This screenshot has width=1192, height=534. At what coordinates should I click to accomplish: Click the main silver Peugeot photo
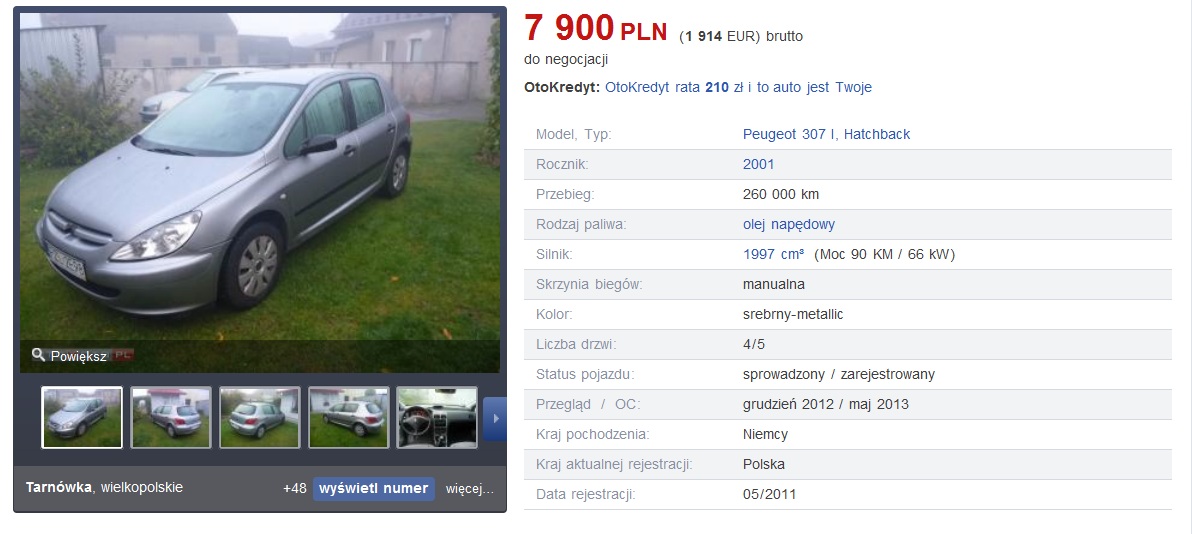click(260, 192)
